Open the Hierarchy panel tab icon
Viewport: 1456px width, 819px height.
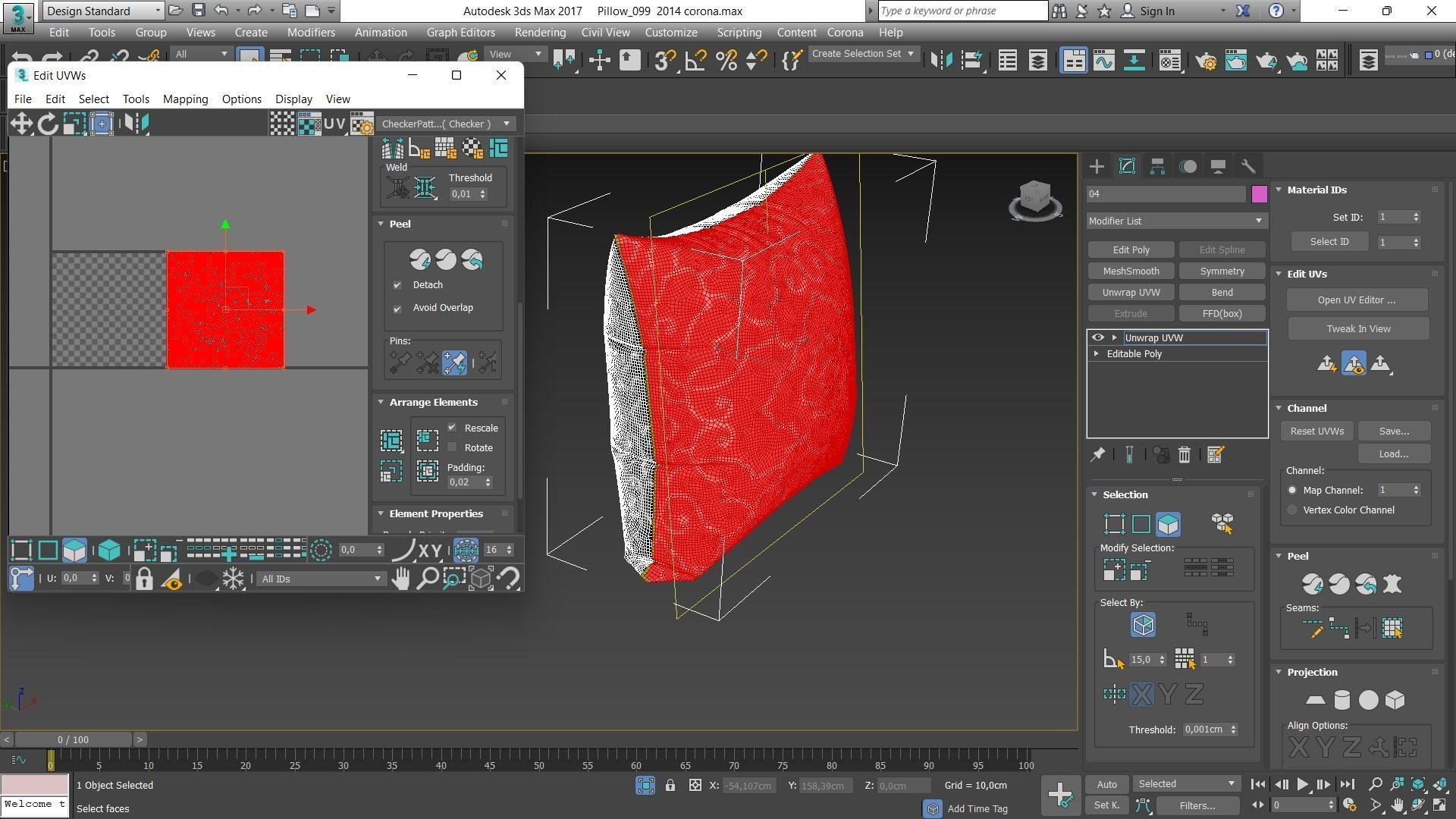point(1157,167)
